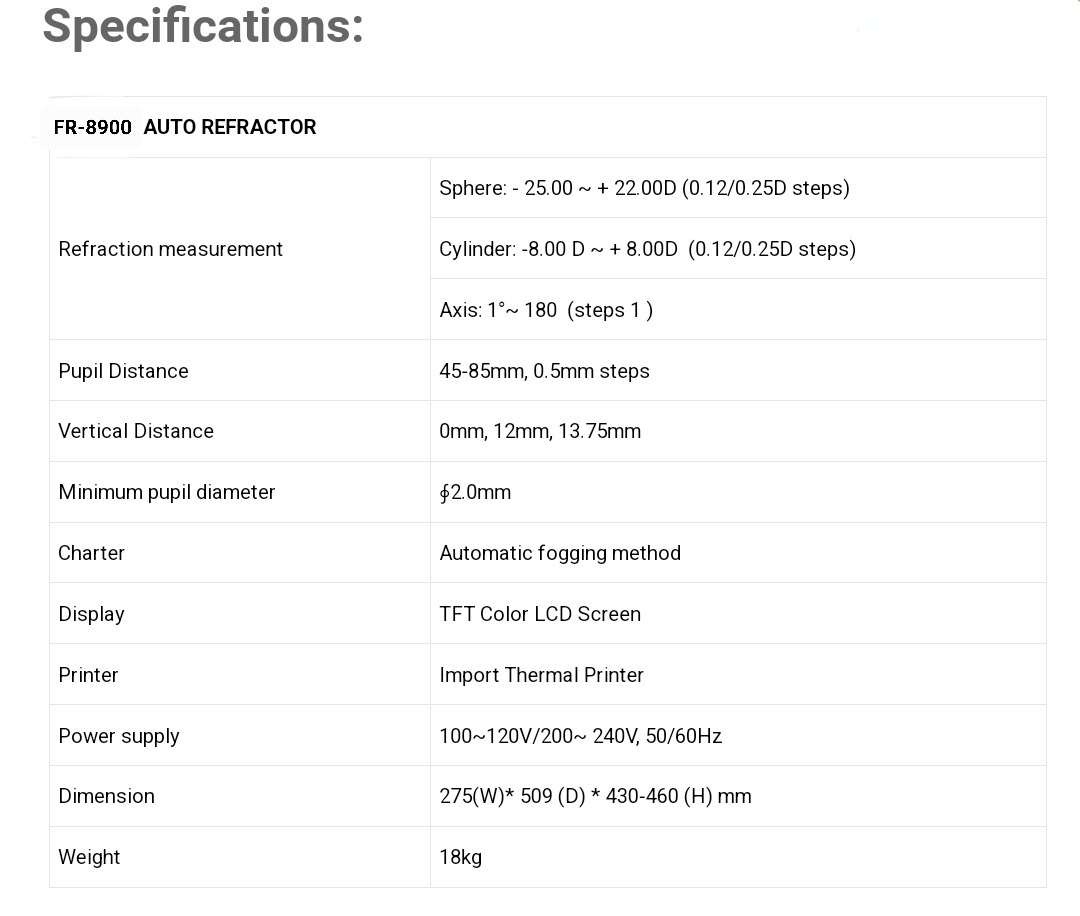Click the Refraction measurement row label
1080x916 pixels.
click(171, 249)
